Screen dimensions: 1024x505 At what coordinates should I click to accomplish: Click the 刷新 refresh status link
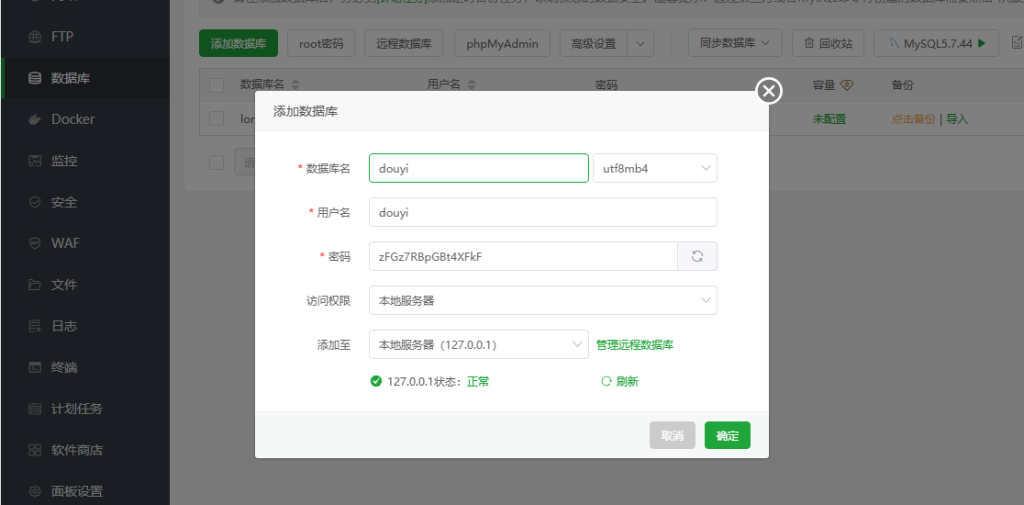[619, 381]
